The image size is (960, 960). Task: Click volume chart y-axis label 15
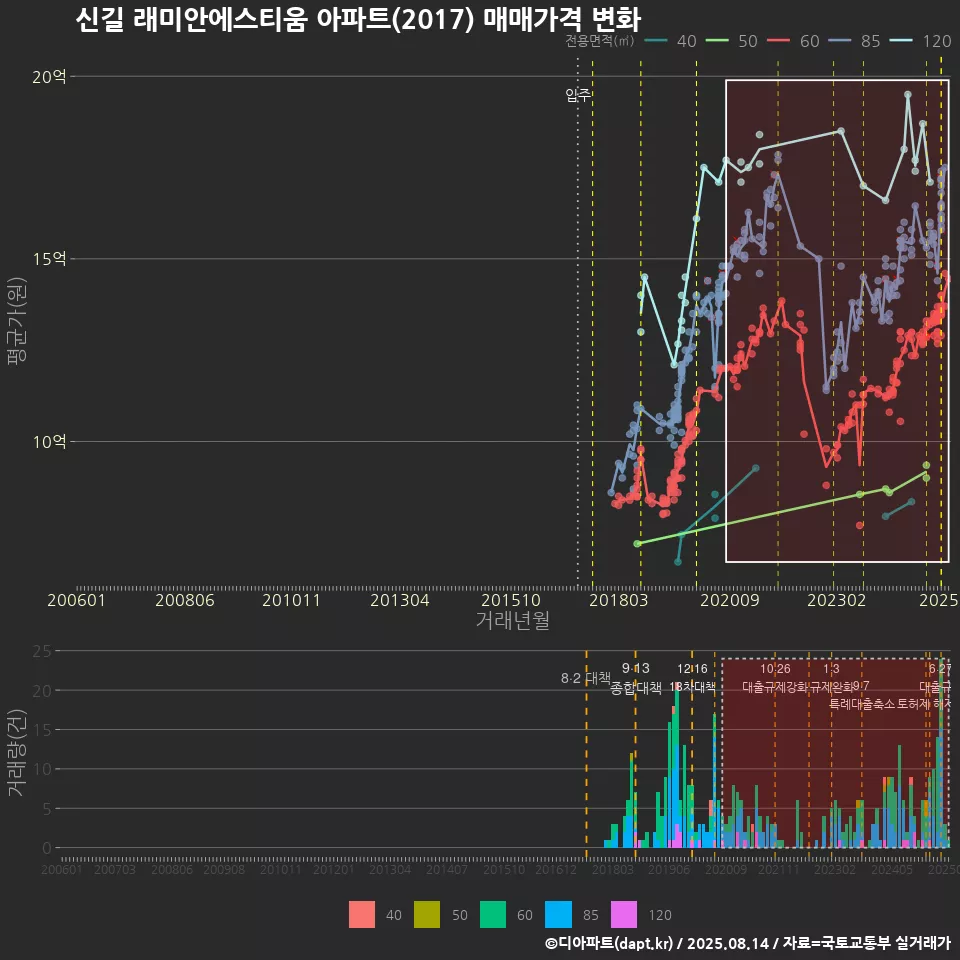click(x=42, y=730)
